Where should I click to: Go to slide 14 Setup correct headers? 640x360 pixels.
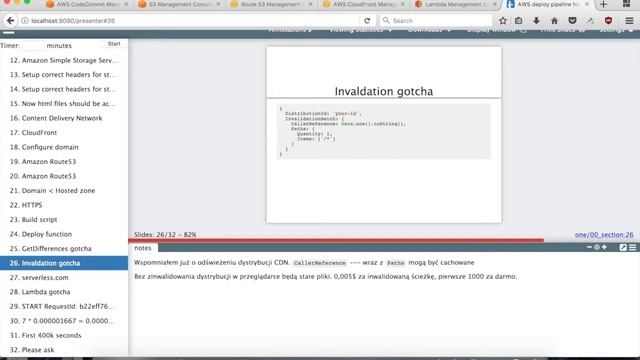coord(64,89)
